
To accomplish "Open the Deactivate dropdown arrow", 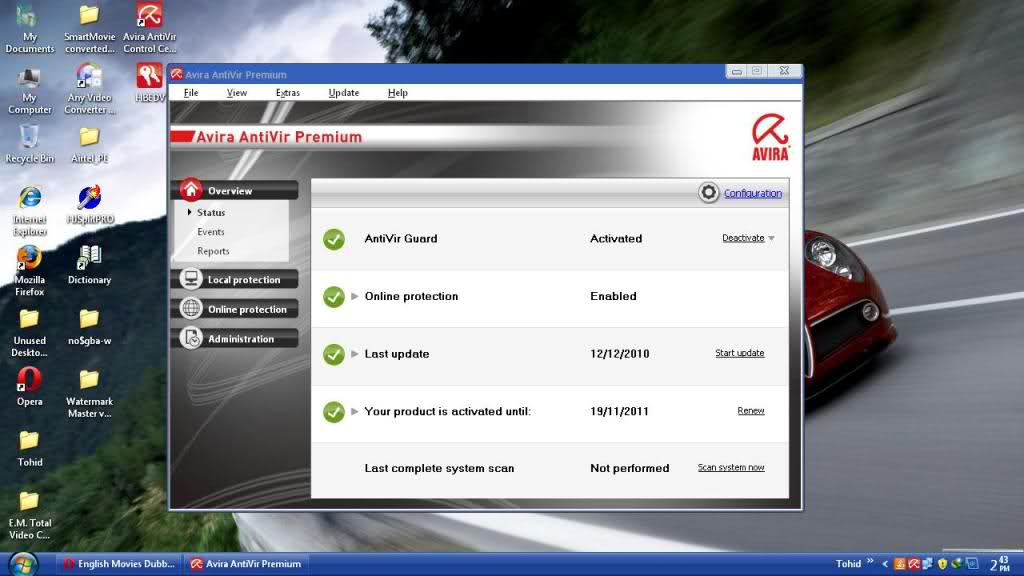I will click(771, 238).
